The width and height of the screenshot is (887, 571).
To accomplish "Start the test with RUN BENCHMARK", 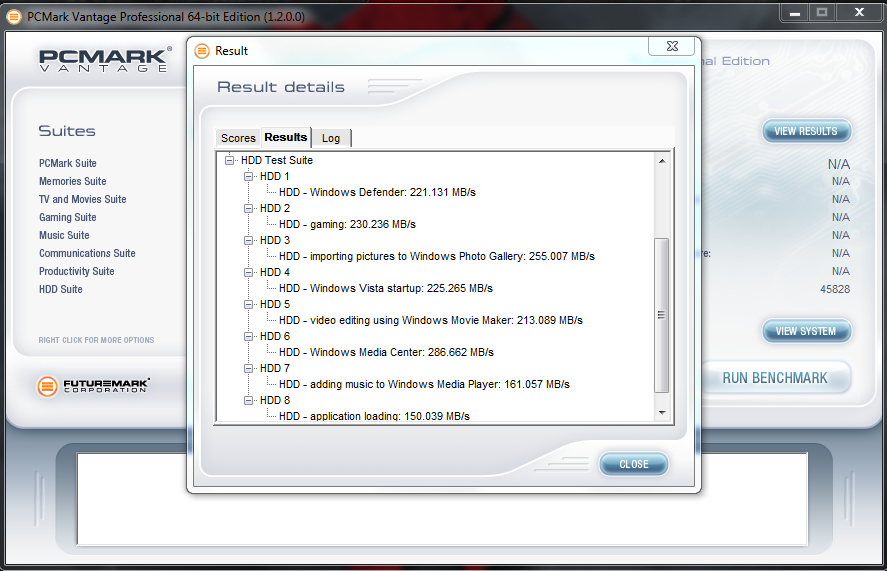I will (775, 378).
